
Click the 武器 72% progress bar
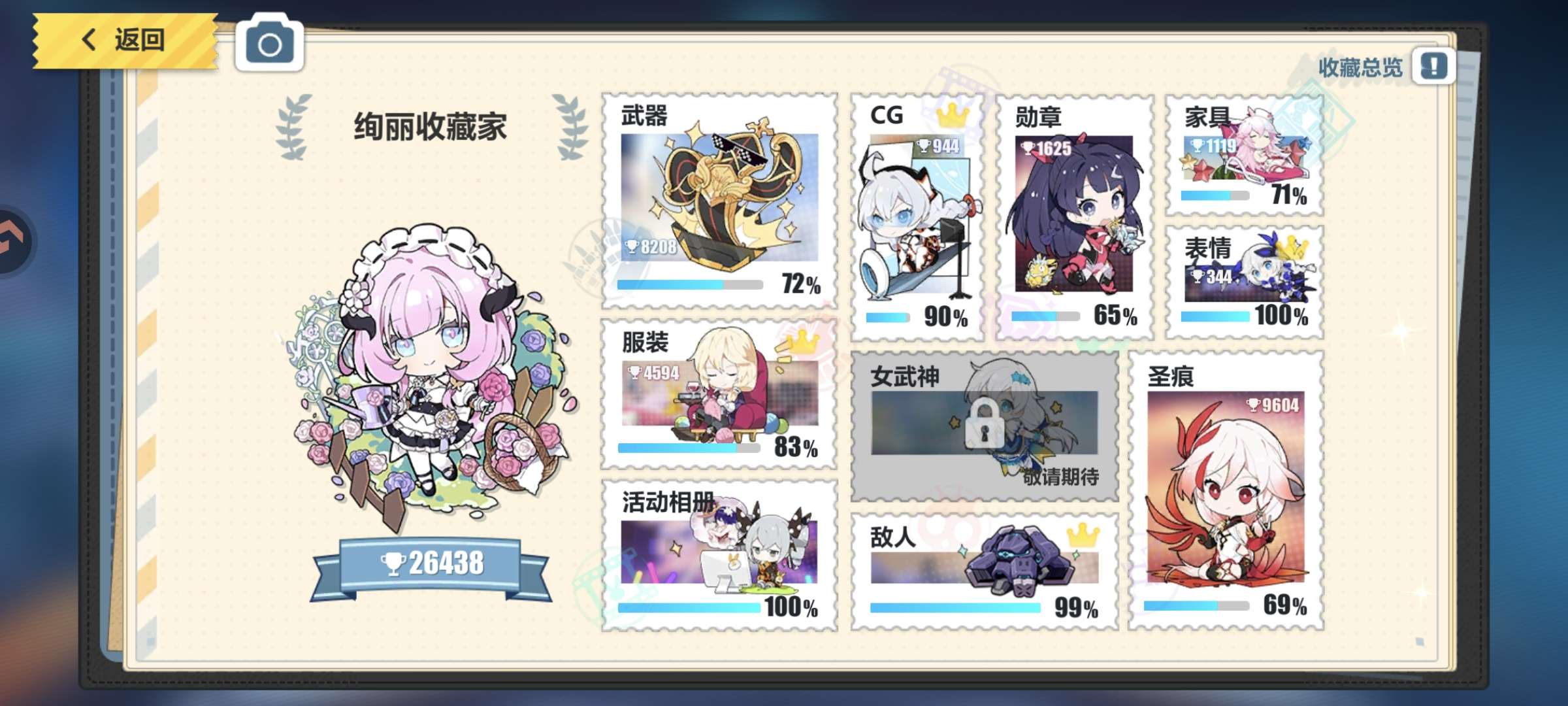coord(690,285)
